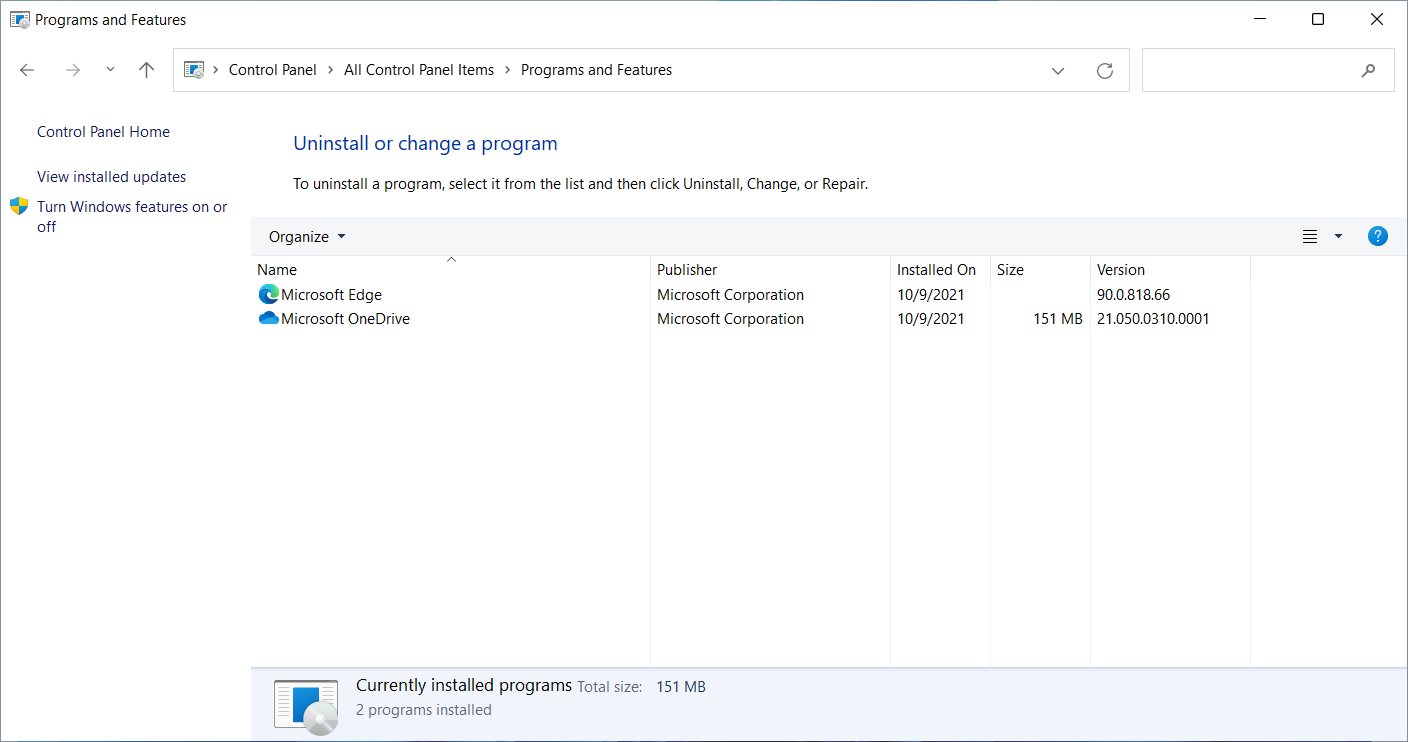Navigate up using the up arrow icon

coord(146,70)
